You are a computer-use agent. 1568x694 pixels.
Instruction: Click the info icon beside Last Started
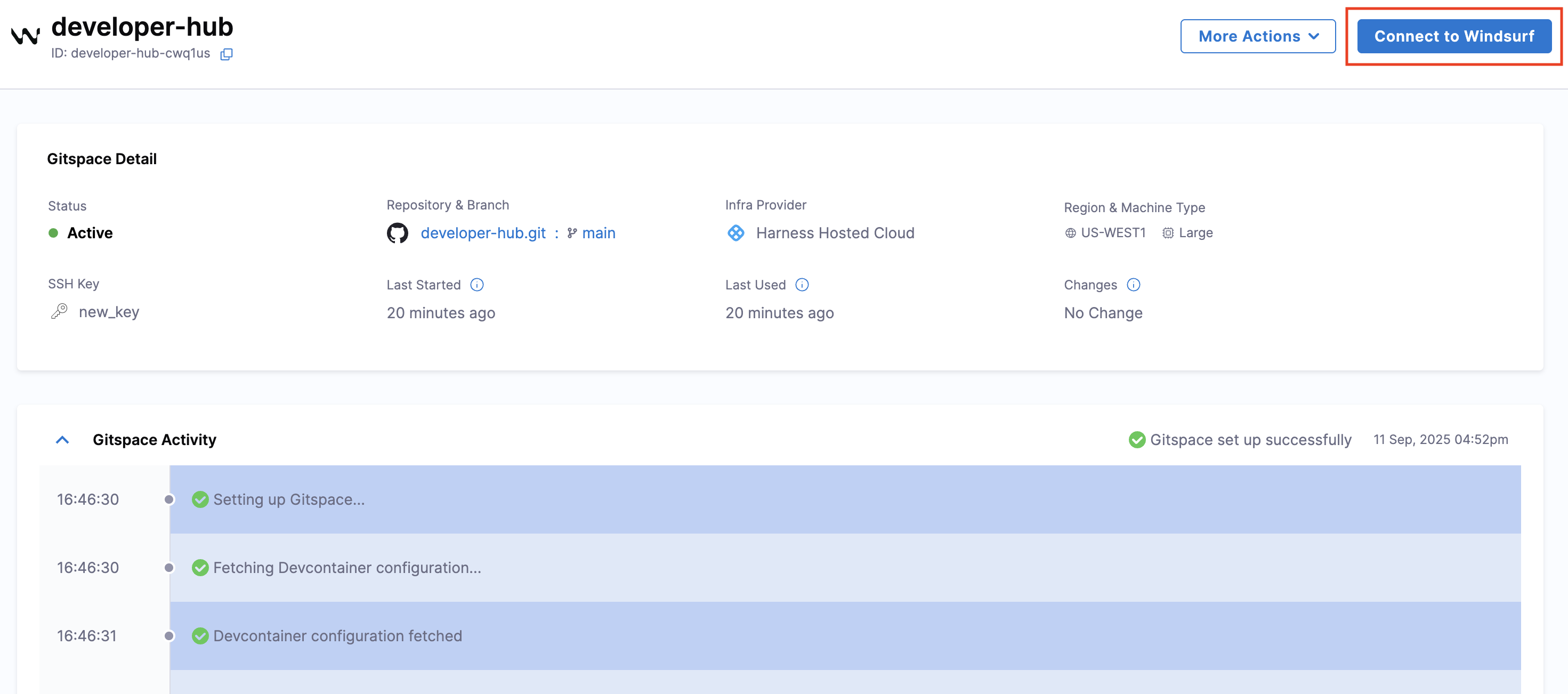coord(477,285)
